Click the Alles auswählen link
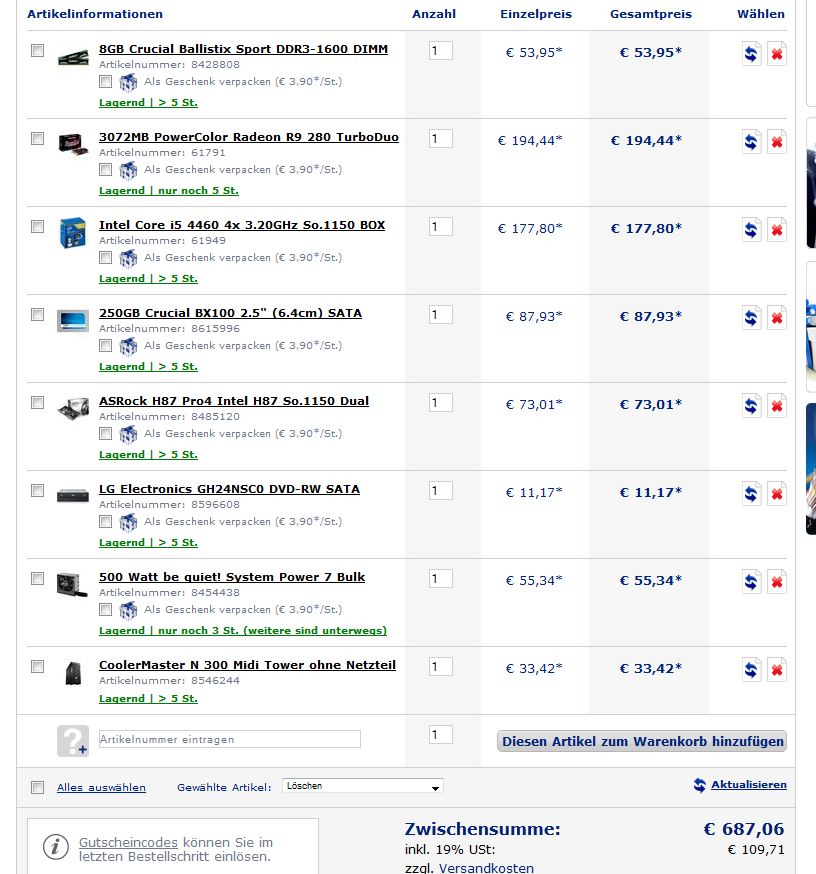The image size is (816, 874). pos(101,788)
